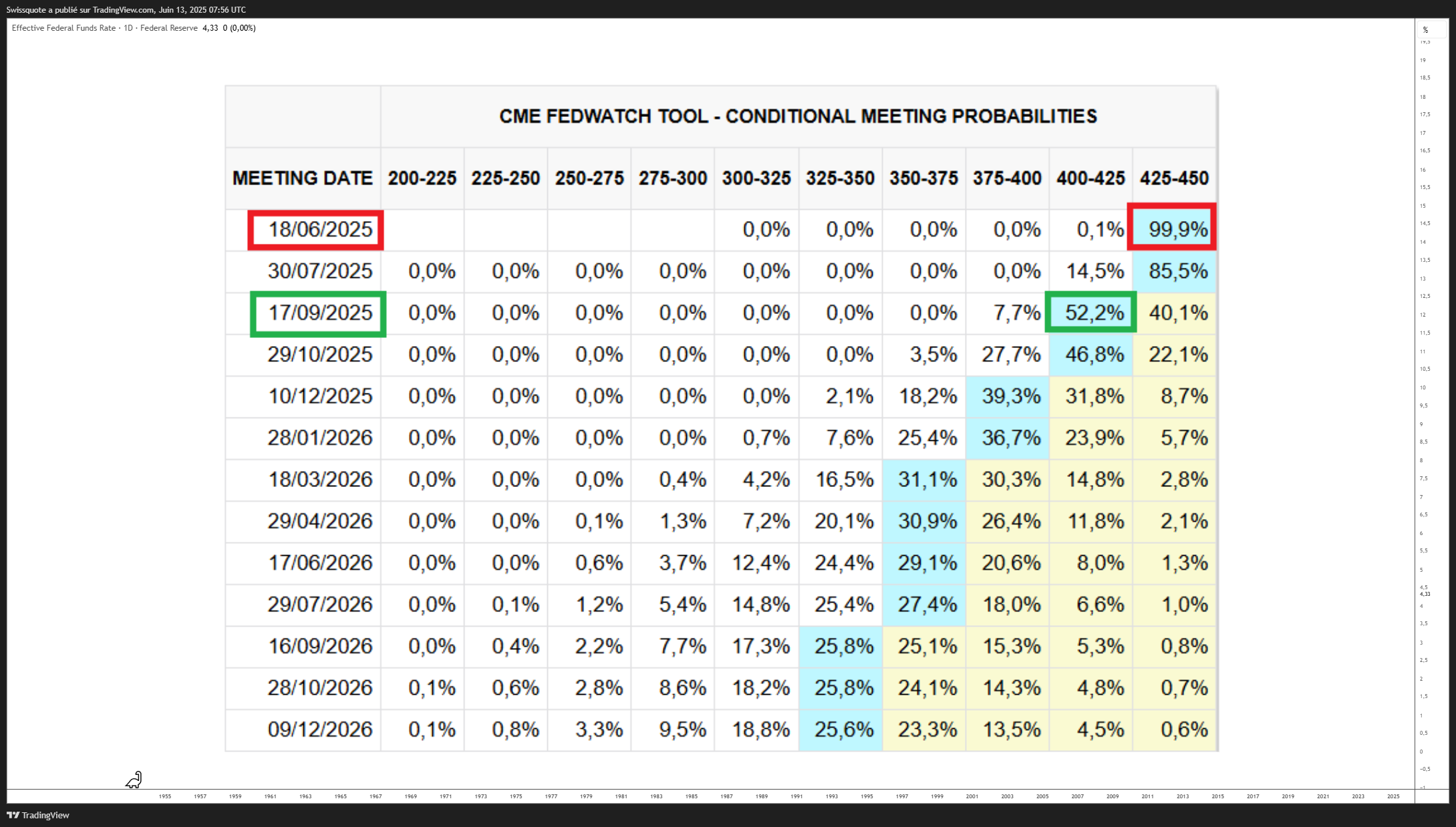
Task: Click the 1955 label on time axis
Action: (x=165, y=796)
